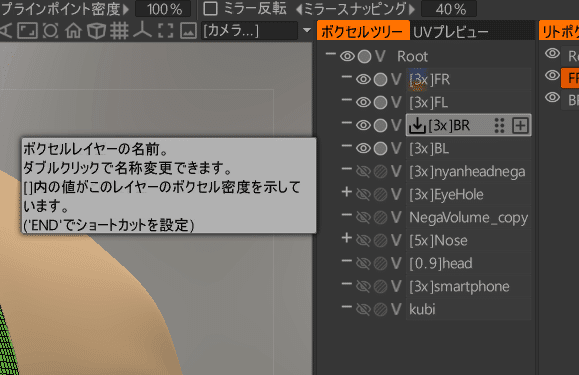Hide the Root layer with eye icon
Image resolution: width=579 pixels, height=375 pixels.
(x=347, y=56)
